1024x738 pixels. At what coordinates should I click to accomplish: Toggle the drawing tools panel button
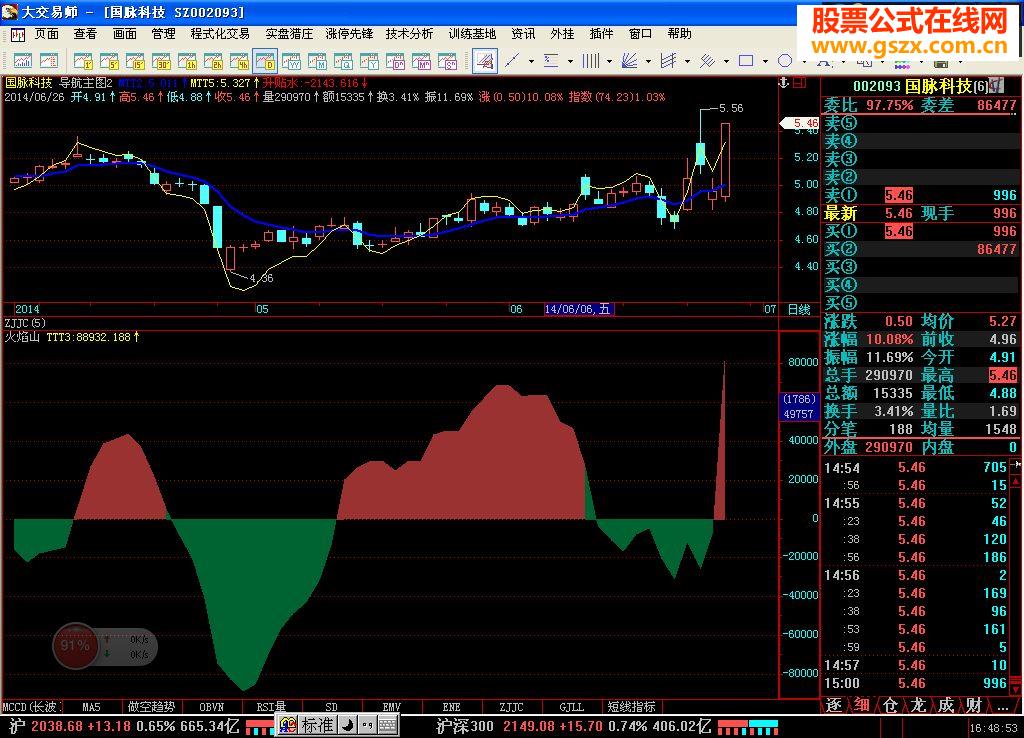click(x=484, y=61)
